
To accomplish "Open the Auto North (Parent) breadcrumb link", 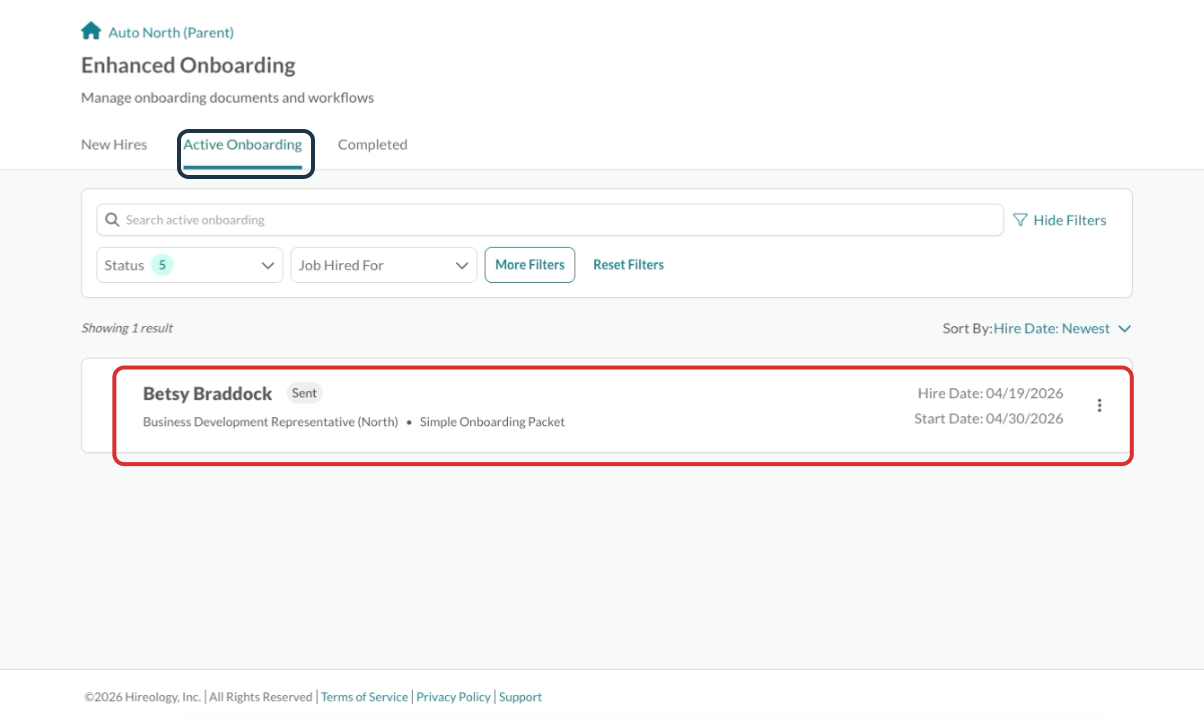I will (x=171, y=32).
